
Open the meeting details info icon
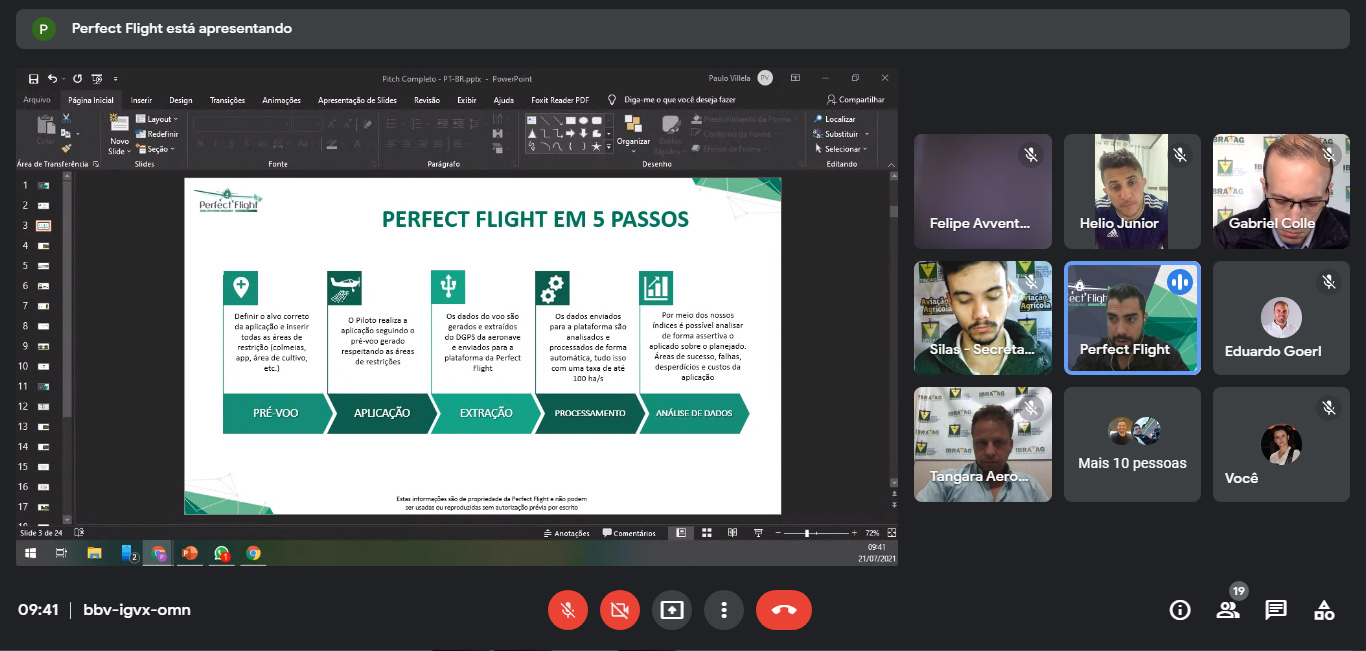click(x=1180, y=610)
